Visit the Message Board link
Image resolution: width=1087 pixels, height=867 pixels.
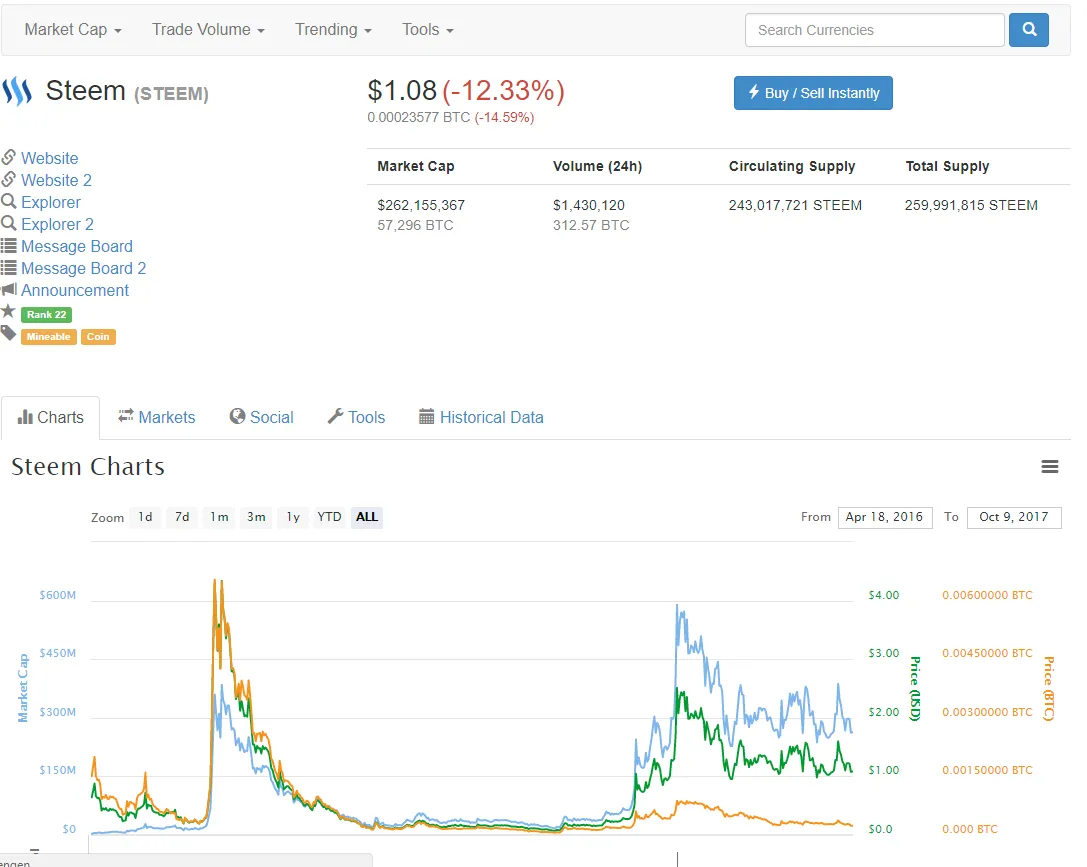click(x=77, y=246)
